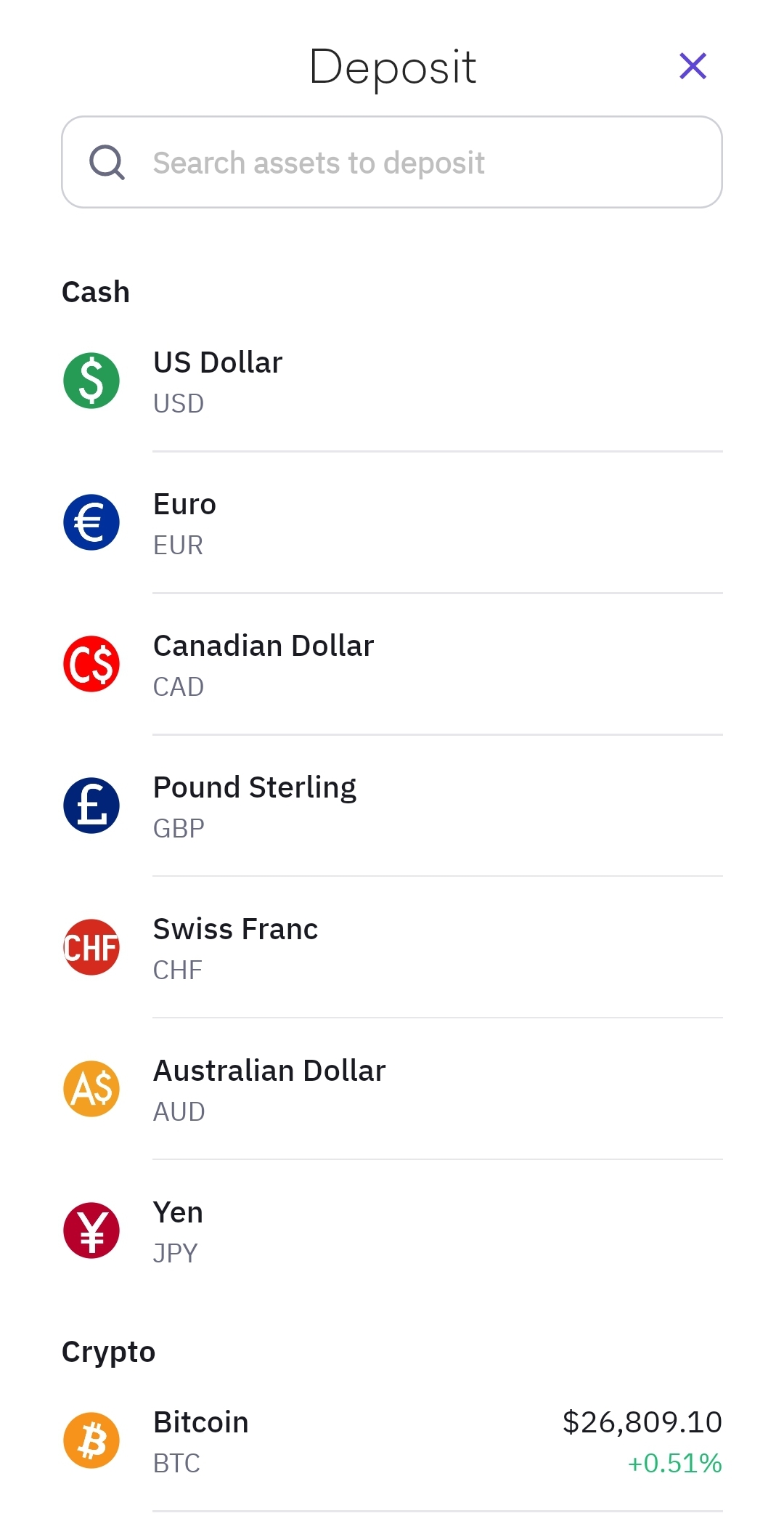
Task: Click the Pound Sterling icon
Action: [x=91, y=806]
